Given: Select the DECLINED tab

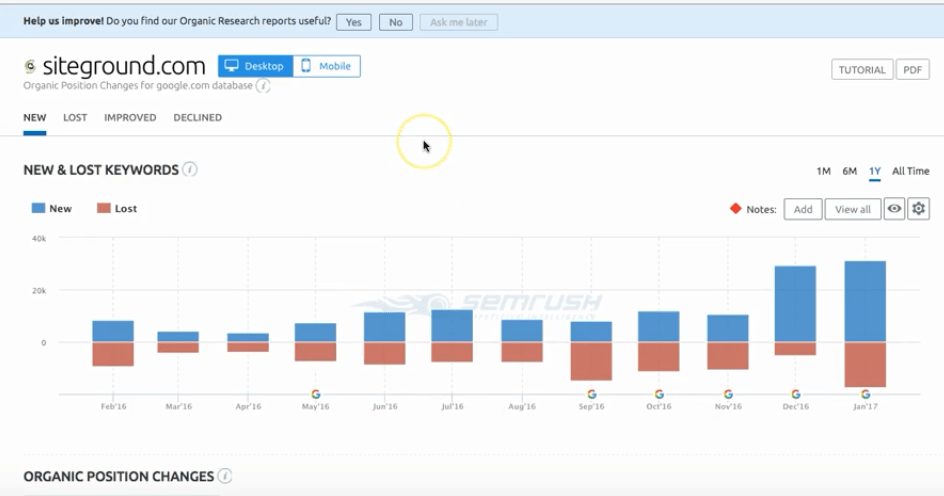Looking at the screenshot, I should click(x=197, y=117).
